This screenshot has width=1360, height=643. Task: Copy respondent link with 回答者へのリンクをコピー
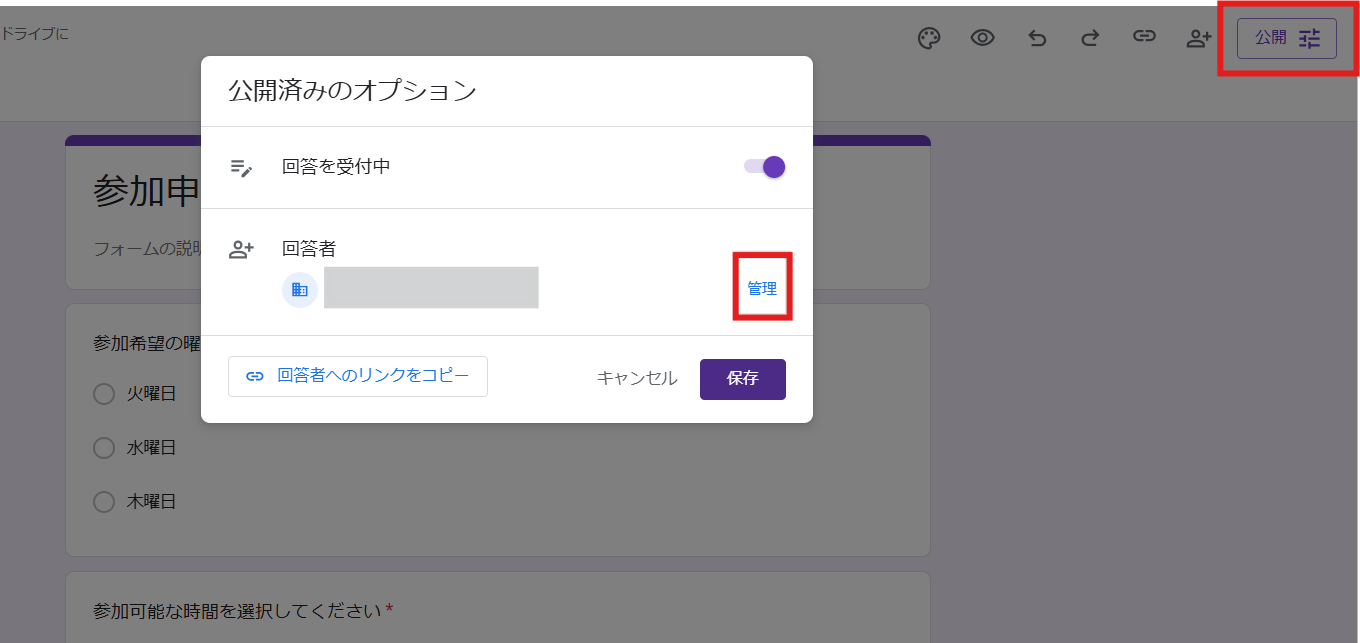coord(358,376)
